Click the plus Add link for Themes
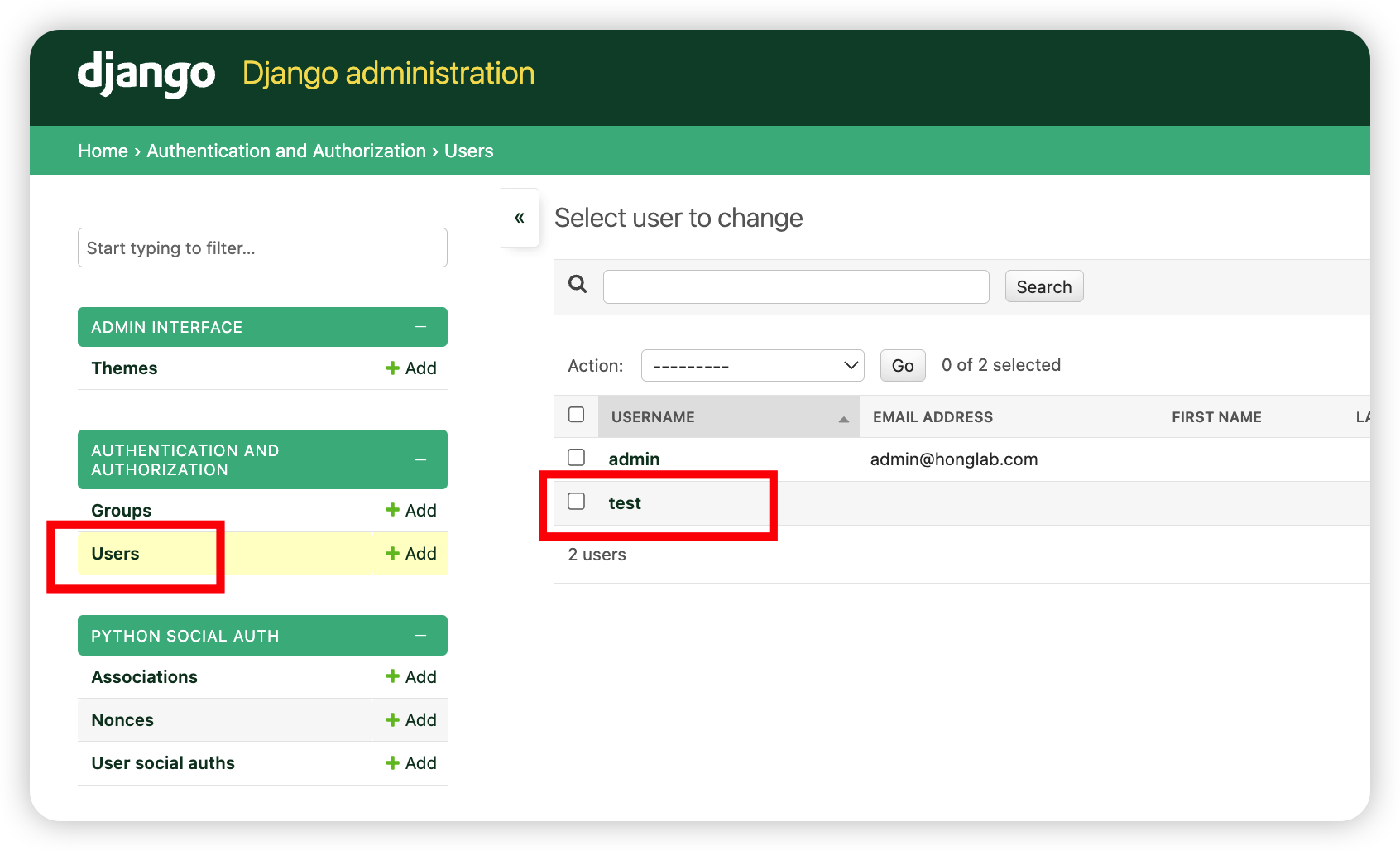The width and height of the screenshot is (1400, 851). [x=411, y=368]
